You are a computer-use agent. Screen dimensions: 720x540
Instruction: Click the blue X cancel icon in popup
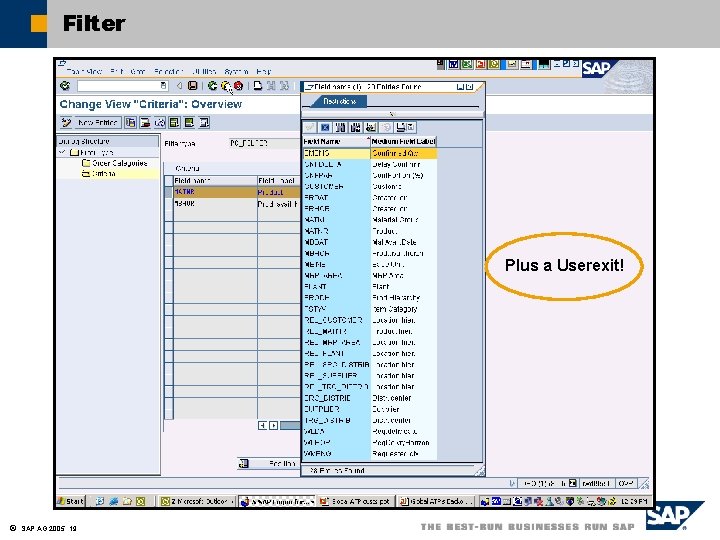pyautogui.click(x=325, y=127)
